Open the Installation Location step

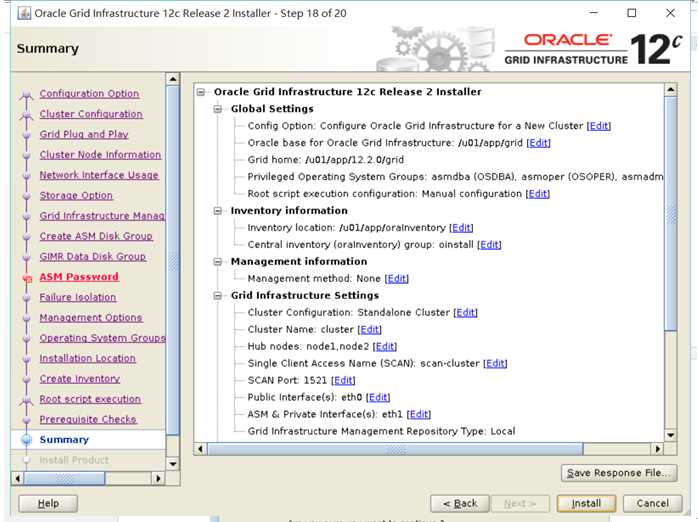87,359
